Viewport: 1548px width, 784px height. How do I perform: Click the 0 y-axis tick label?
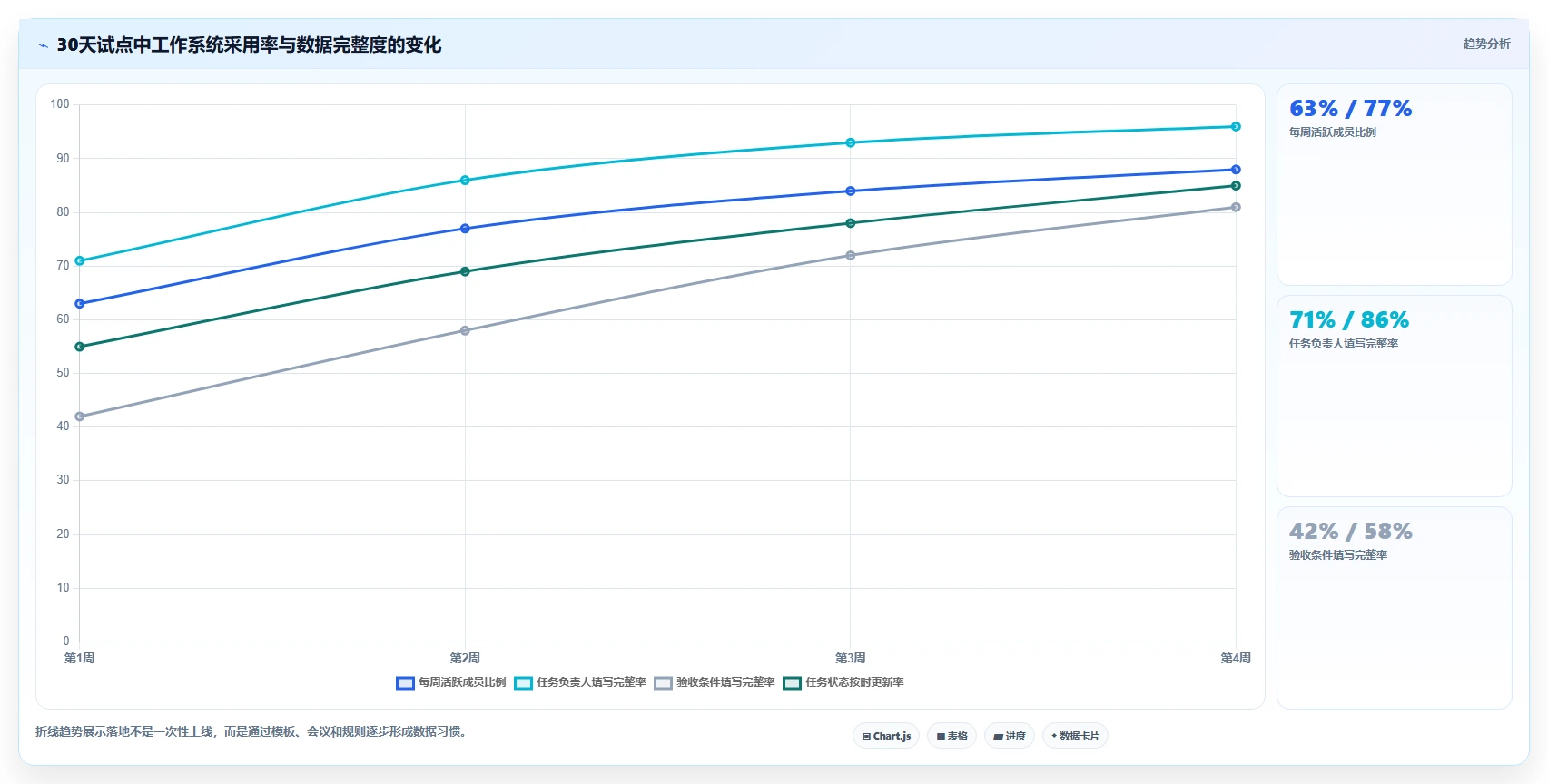66,642
